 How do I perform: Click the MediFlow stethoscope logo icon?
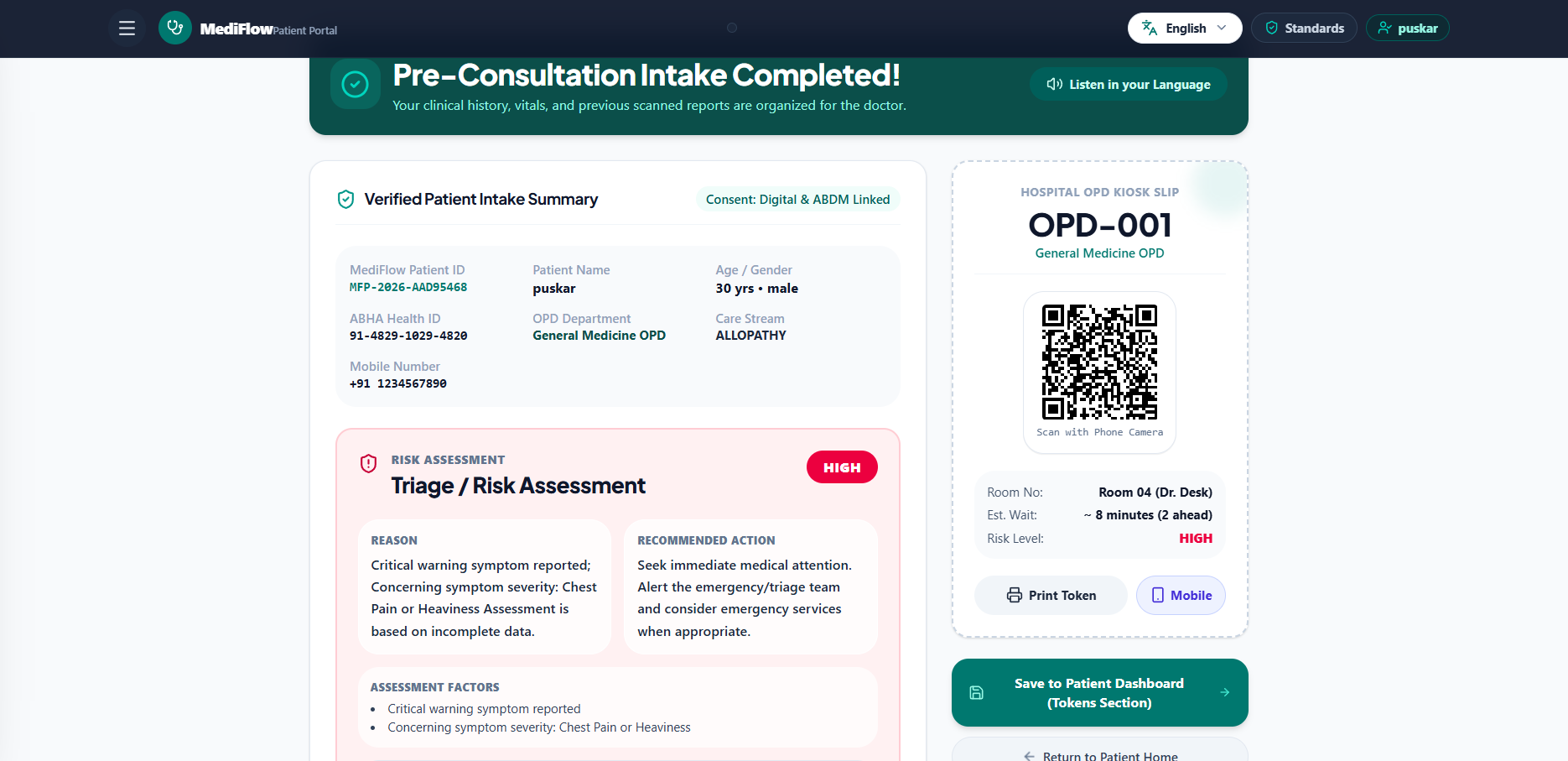175,28
